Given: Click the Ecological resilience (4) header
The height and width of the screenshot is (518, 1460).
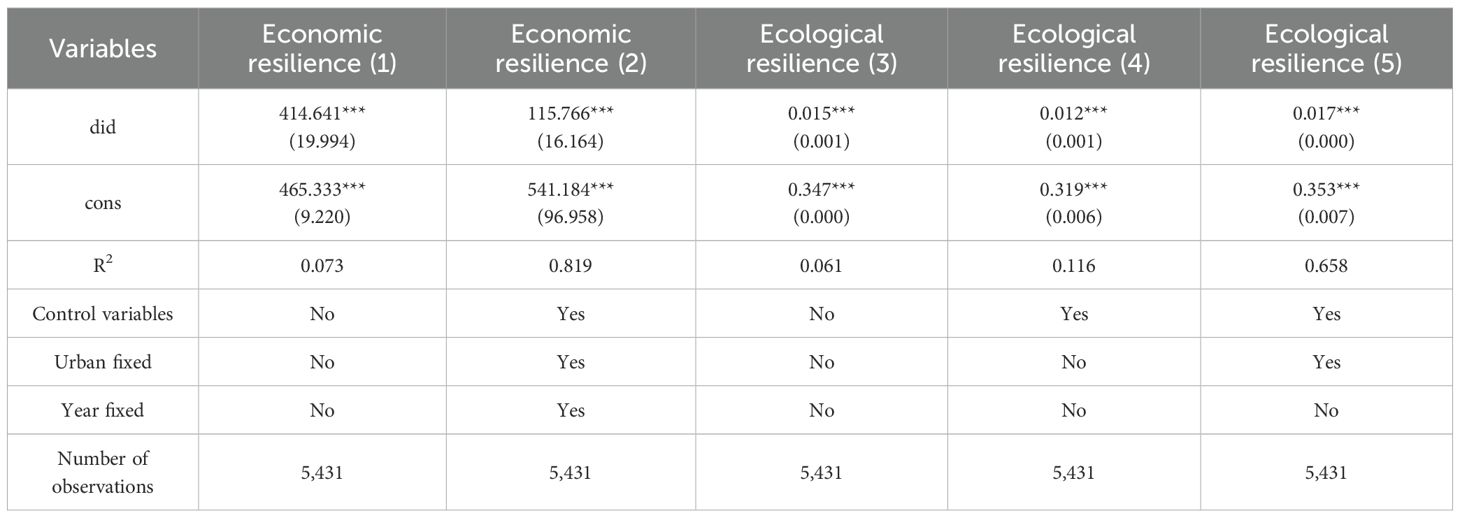Looking at the screenshot, I should coord(1074,49).
